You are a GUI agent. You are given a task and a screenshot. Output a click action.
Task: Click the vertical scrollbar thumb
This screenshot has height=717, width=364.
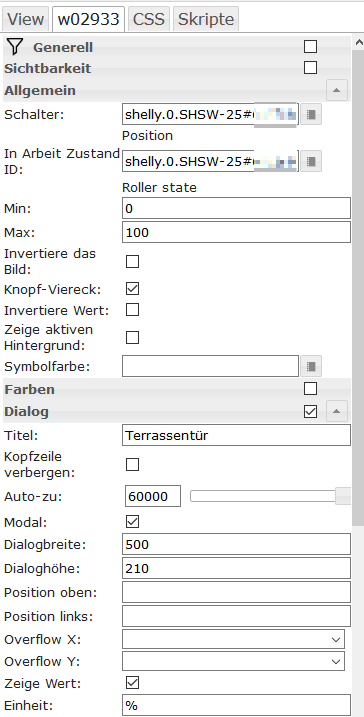[x=359, y=288]
